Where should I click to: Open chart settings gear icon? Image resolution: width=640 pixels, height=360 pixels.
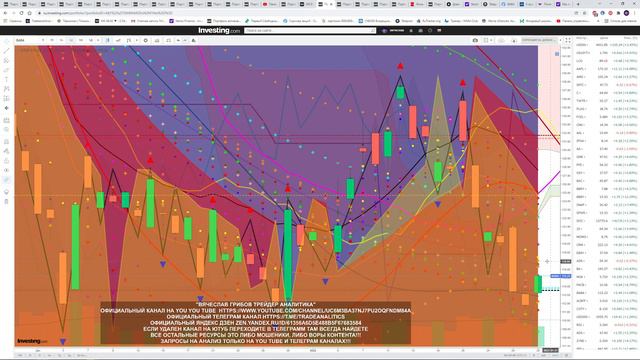tap(146, 40)
